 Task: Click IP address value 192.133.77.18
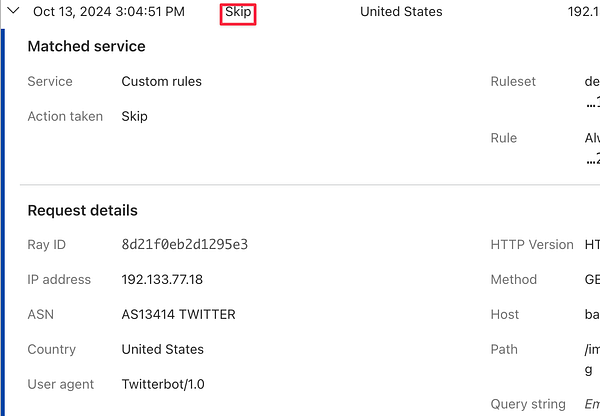click(164, 279)
